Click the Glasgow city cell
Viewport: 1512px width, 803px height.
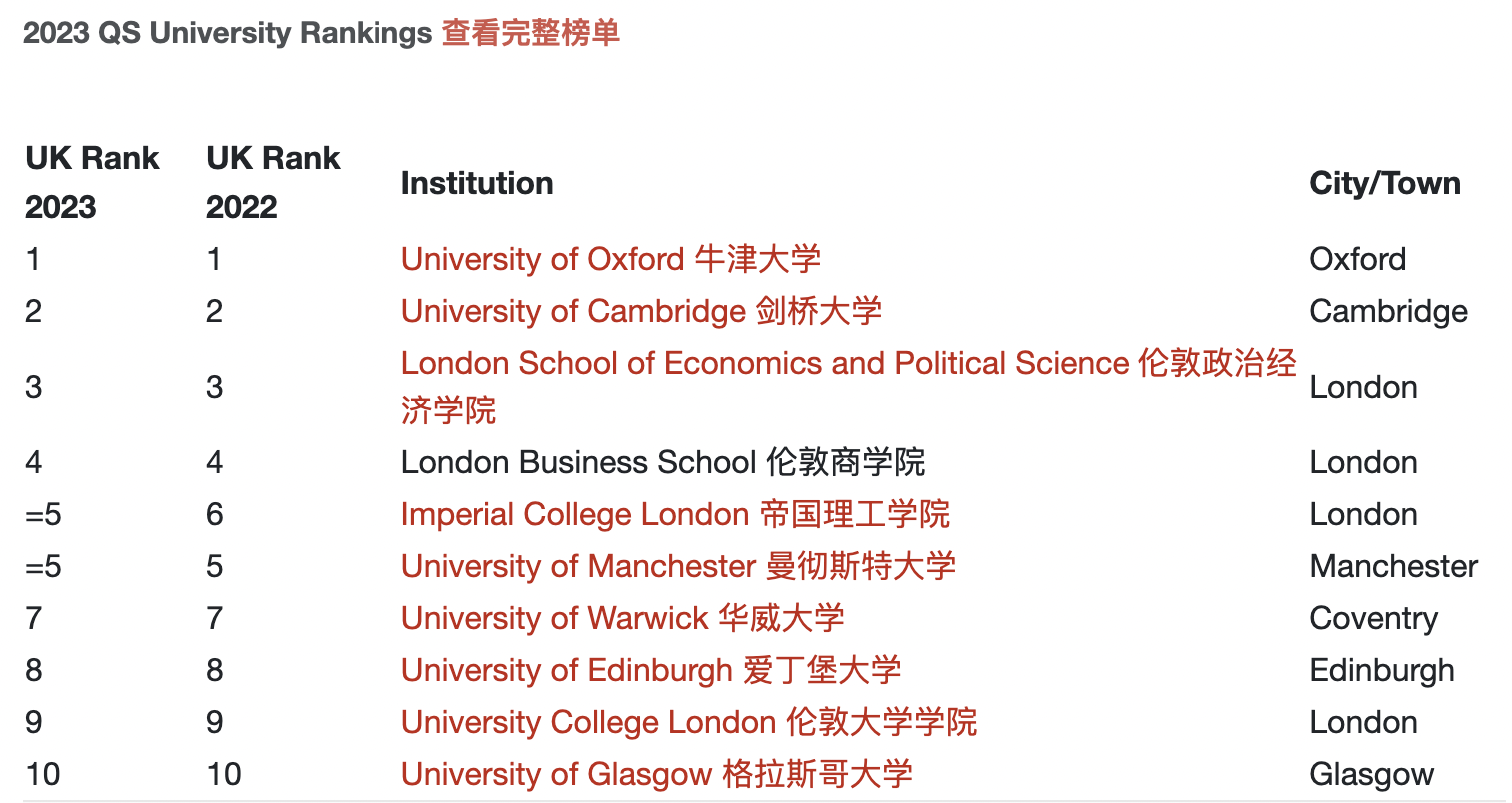tap(1371, 774)
